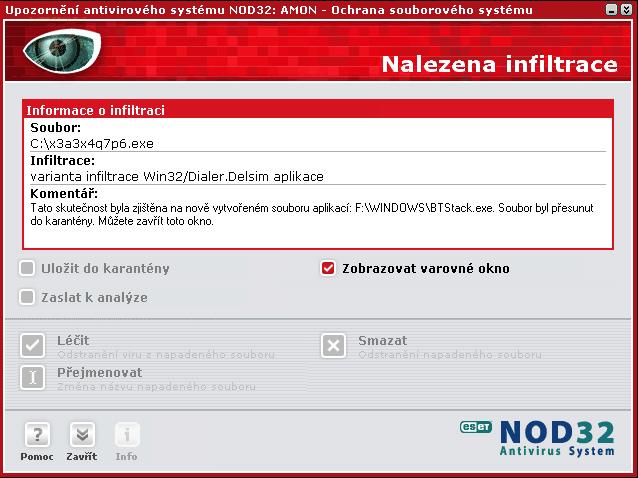The image size is (638, 478).
Task: Collapse window via title bar chevron button
Action: (627, 10)
